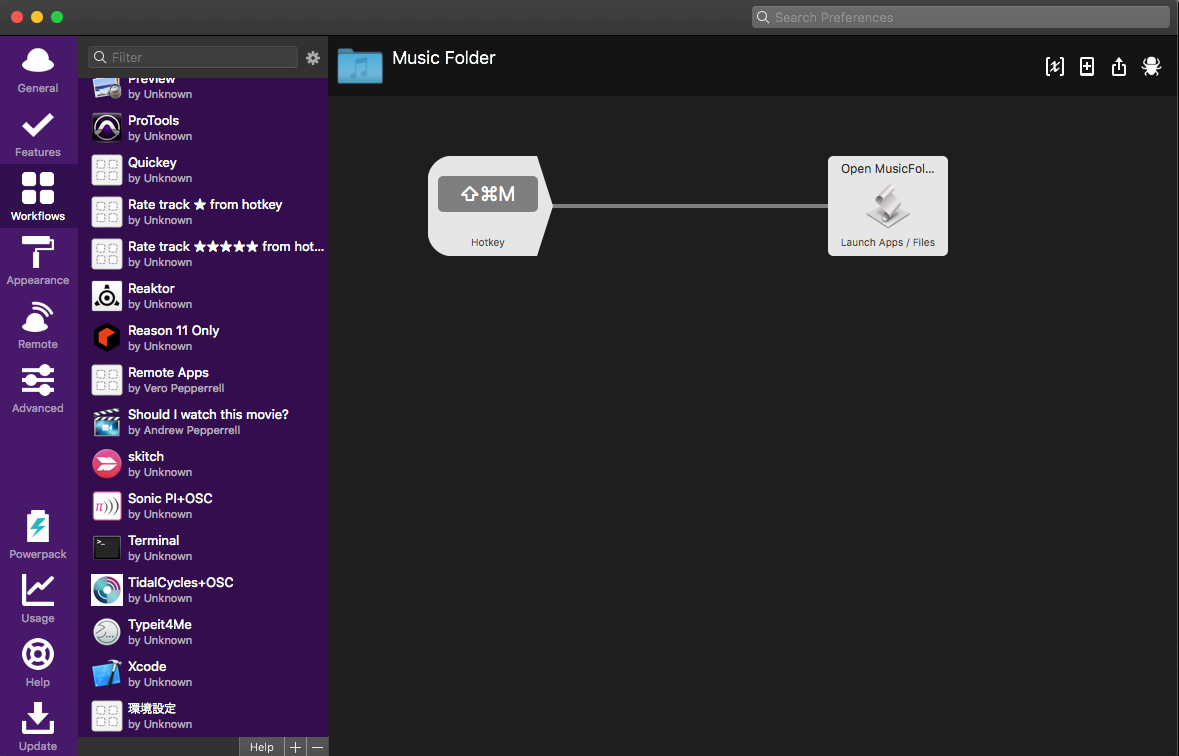This screenshot has width=1179, height=756.
Task: Open the Remote section
Action: (38, 324)
